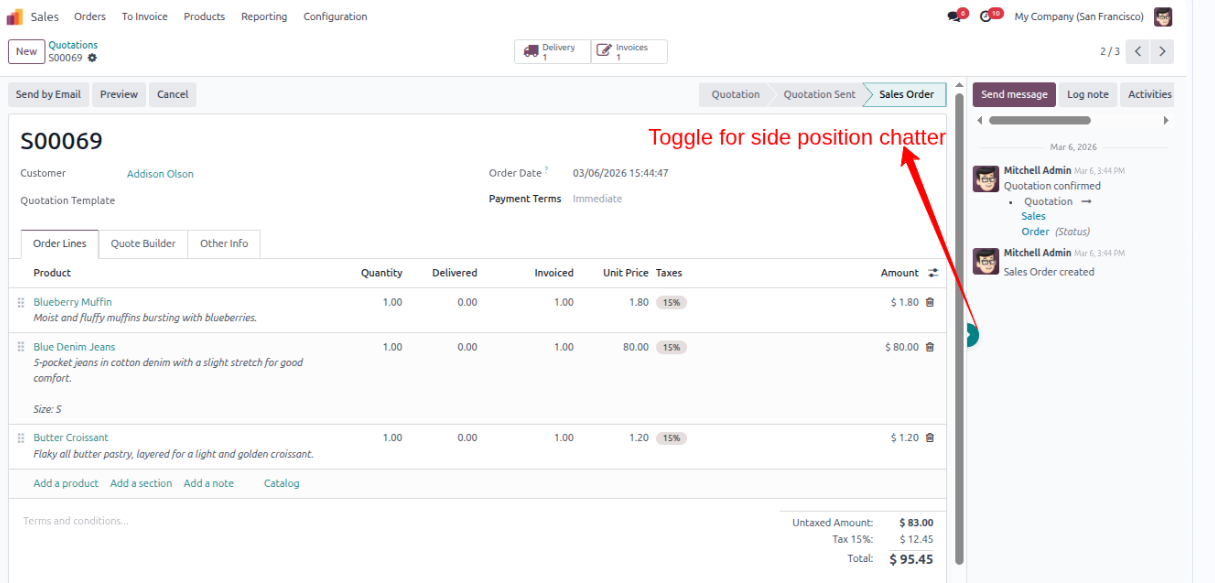The height and width of the screenshot is (583, 1215).
Task: Open optional columns adjust icon
Action: coord(933,273)
